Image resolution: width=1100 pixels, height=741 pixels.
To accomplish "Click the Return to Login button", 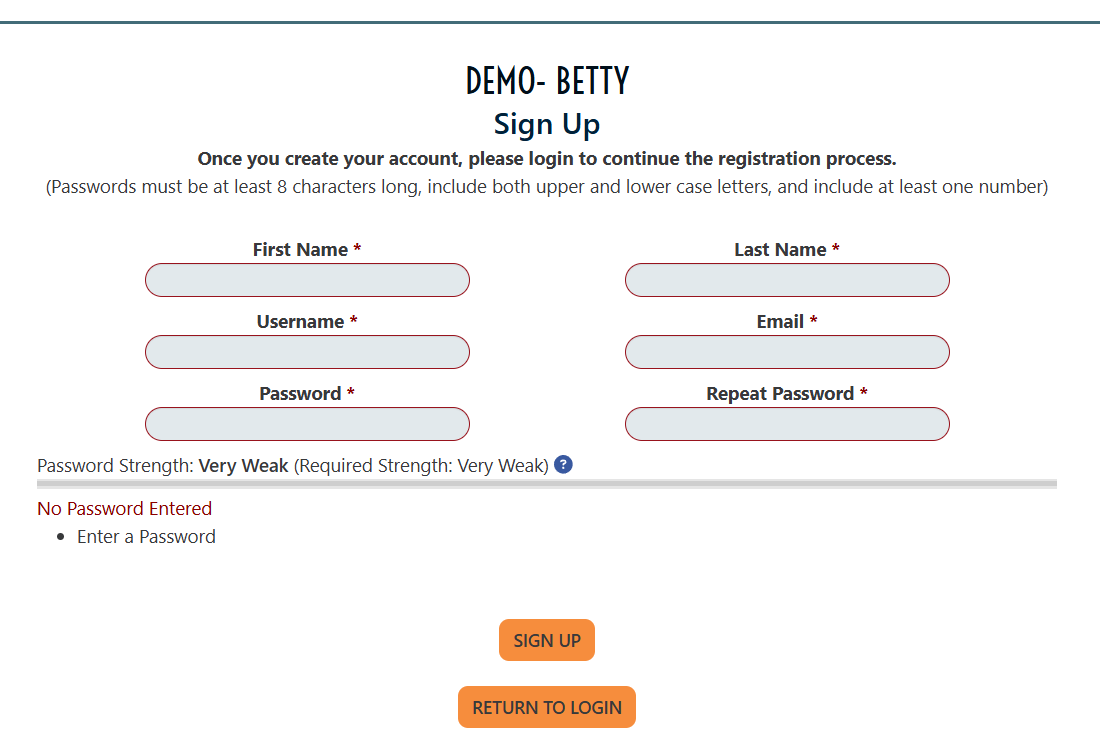I will (x=547, y=707).
